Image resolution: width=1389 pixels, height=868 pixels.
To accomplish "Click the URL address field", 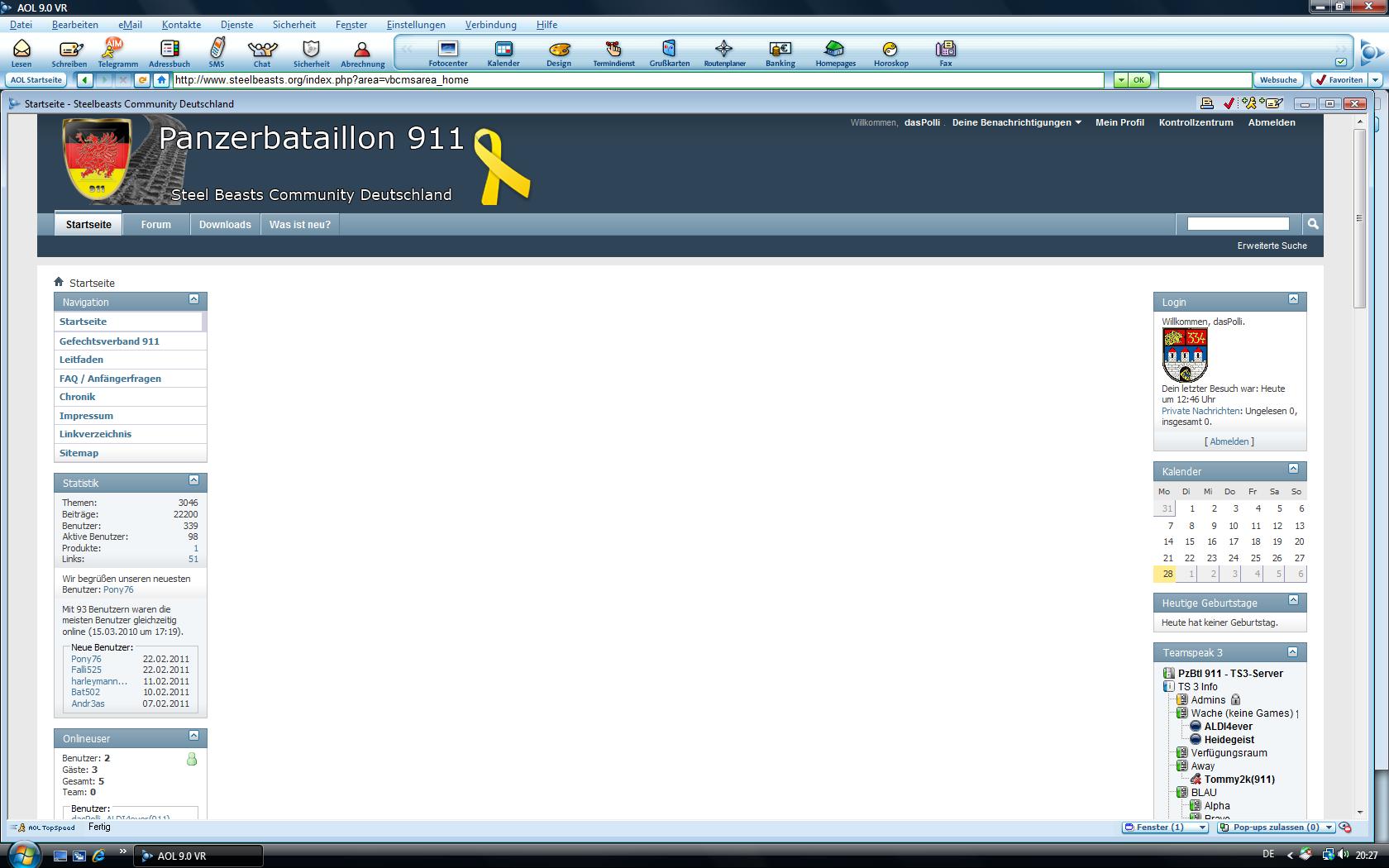I will click(x=637, y=80).
